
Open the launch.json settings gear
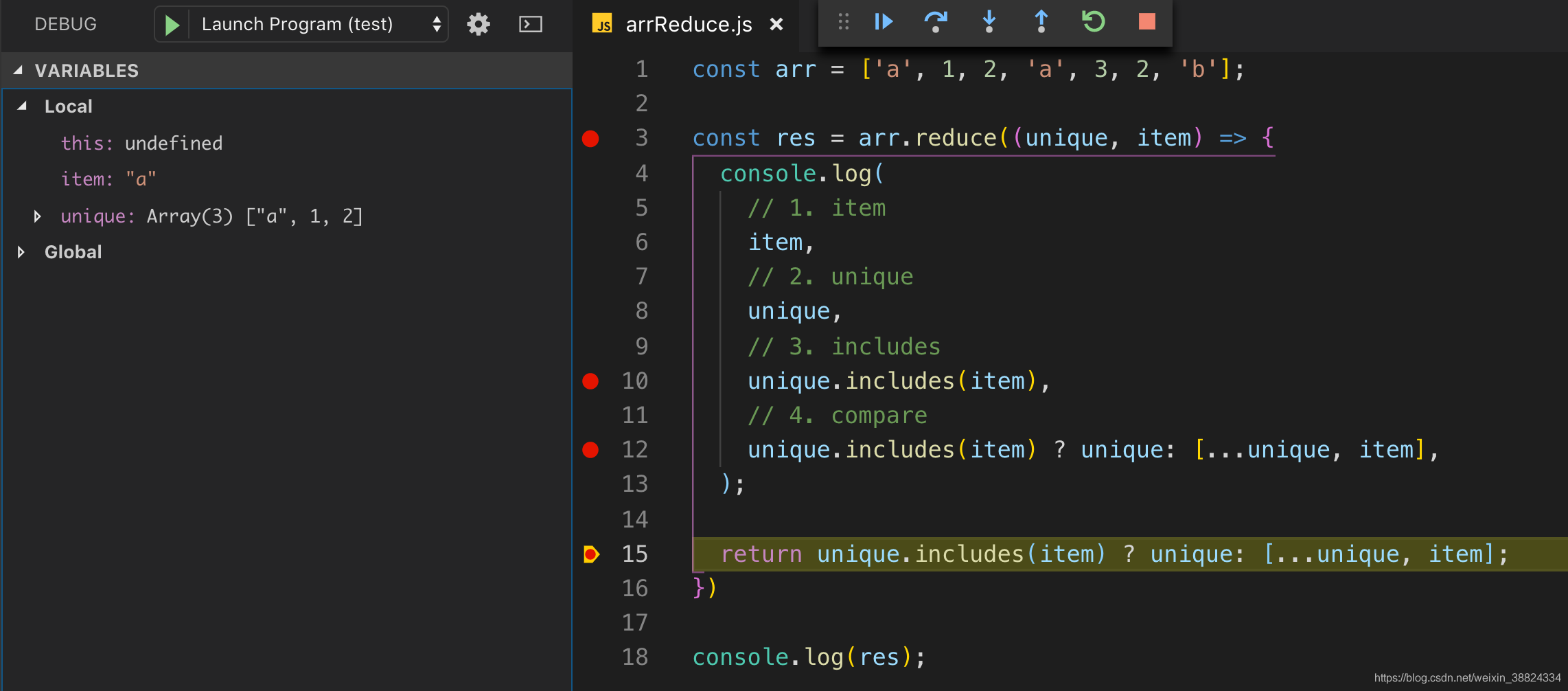point(479,25)
